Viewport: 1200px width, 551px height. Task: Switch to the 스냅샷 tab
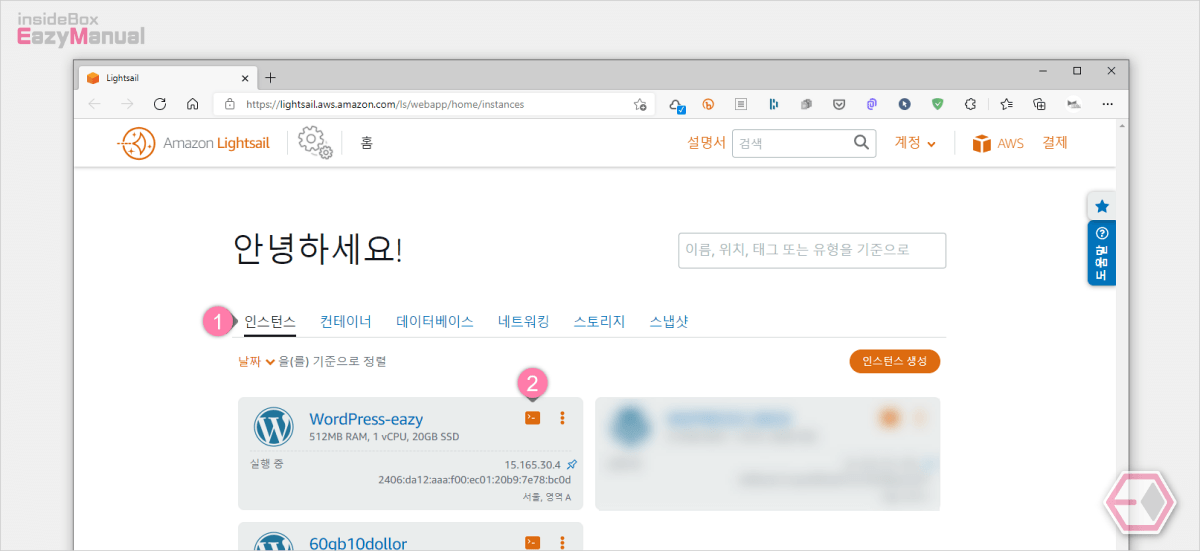click(x=668, y=322)
